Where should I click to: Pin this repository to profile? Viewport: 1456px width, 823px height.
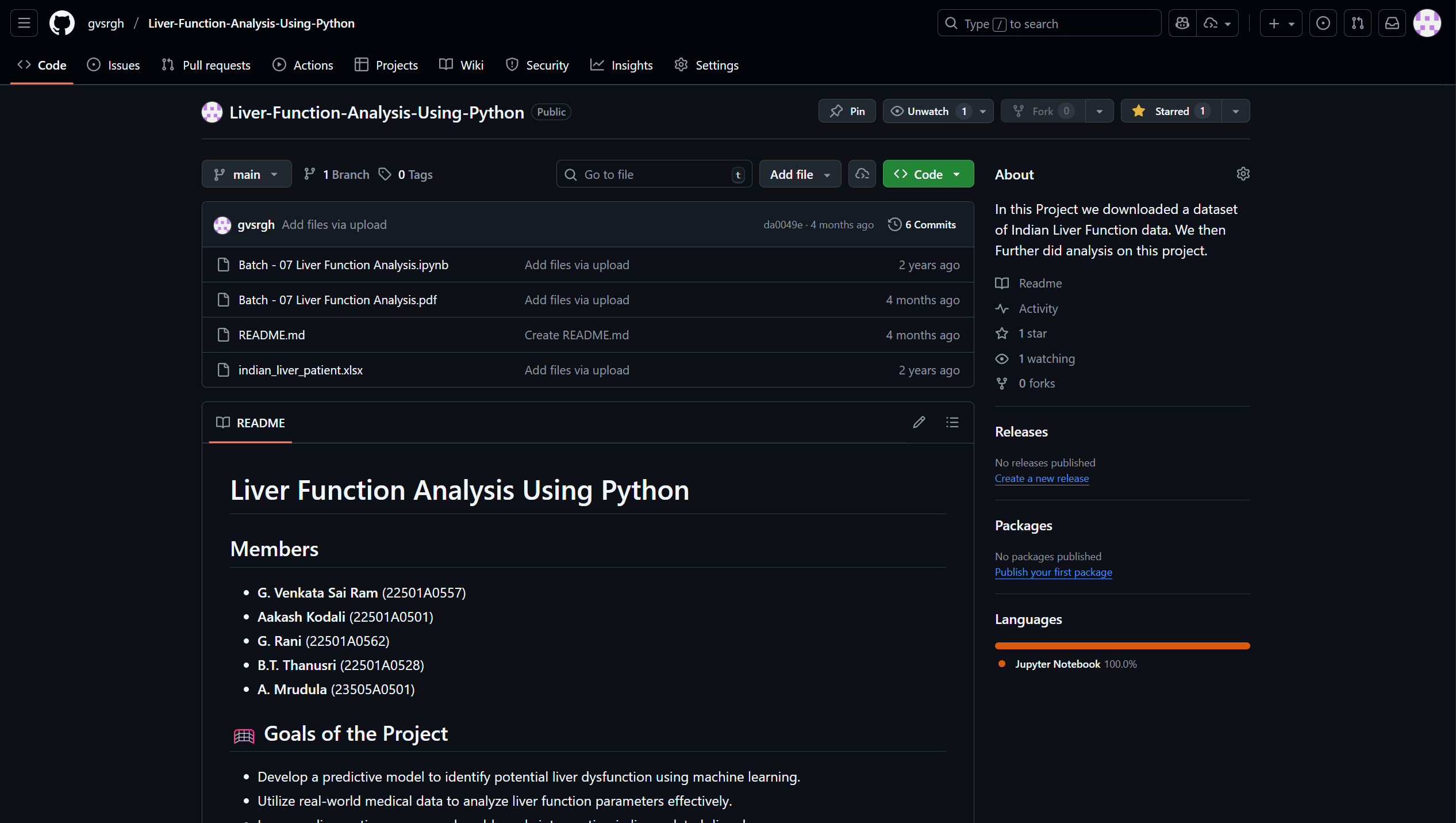847,112
